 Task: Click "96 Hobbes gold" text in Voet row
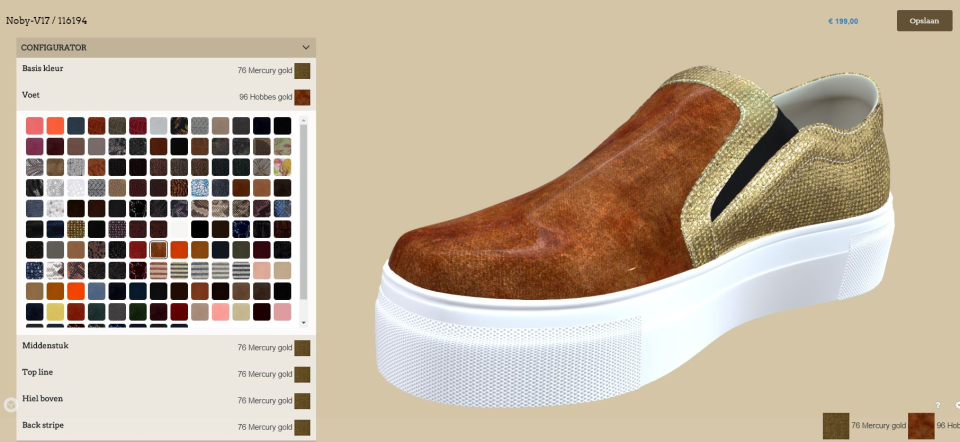tap(266, 97)
